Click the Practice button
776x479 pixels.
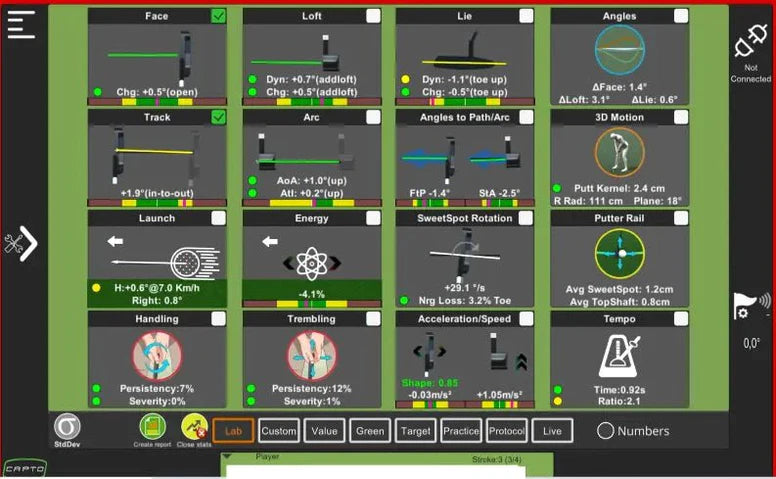pyautogui.click(x=462, y=431)
